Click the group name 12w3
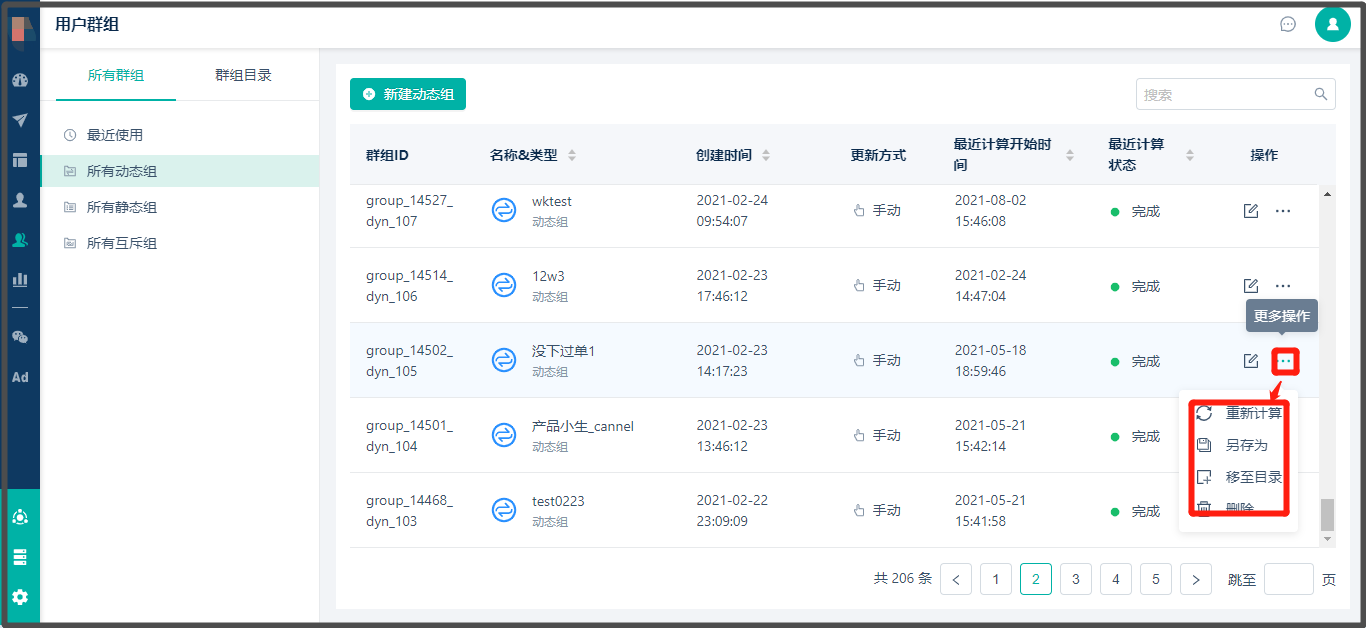 coord(549,276)
